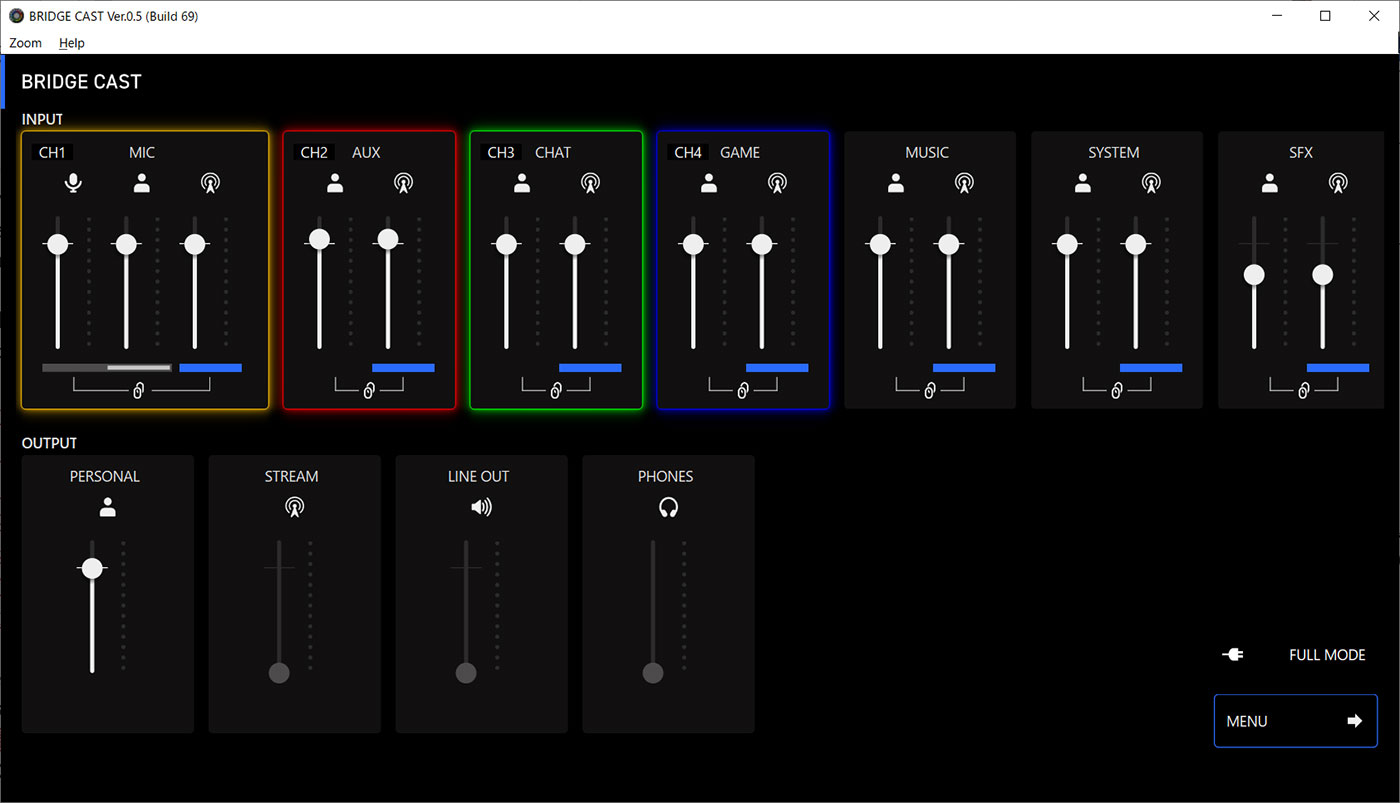
Task: Toggle the link icon under GAME faders
Action: [742, 391]
